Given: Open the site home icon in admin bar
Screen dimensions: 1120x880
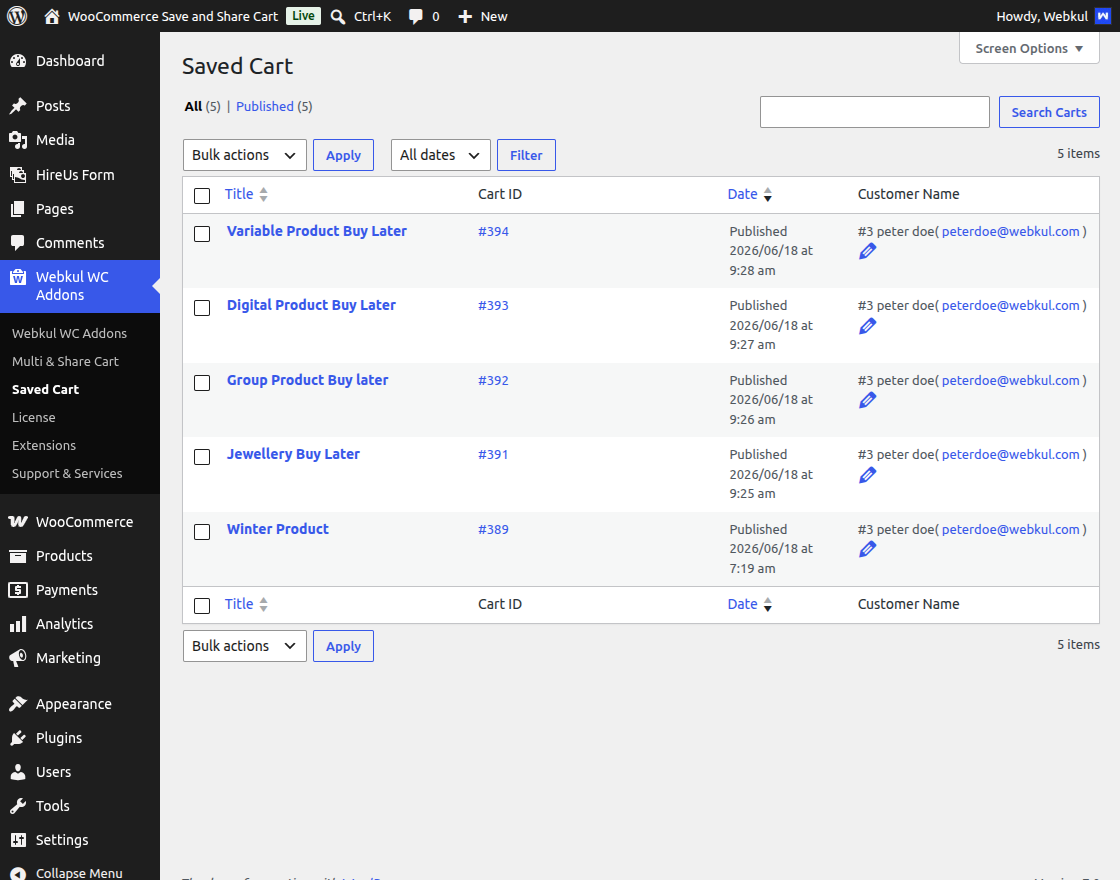Looking at the screenshot, I should coord(51,16).
